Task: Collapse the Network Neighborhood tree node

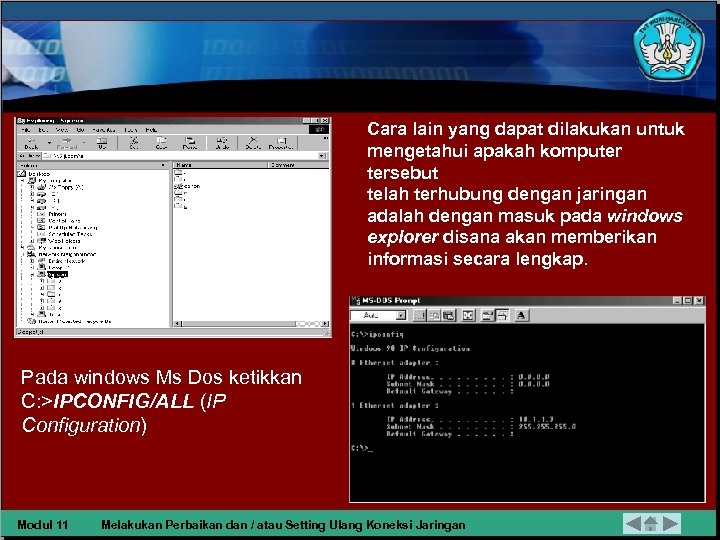Action: pyautogui.click(x=22, y=254)
